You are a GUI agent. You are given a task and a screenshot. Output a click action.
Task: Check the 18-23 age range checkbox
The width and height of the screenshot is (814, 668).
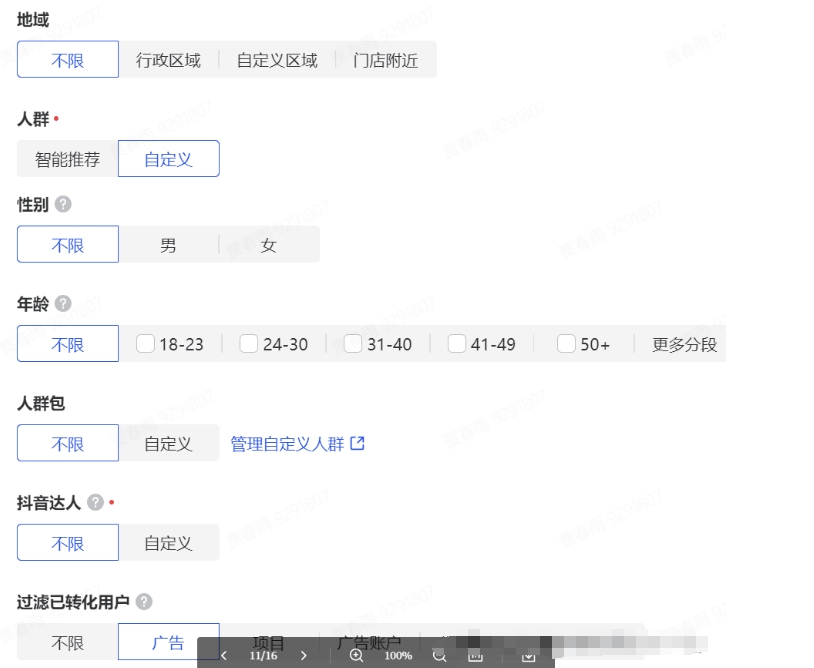pos(145,344)
